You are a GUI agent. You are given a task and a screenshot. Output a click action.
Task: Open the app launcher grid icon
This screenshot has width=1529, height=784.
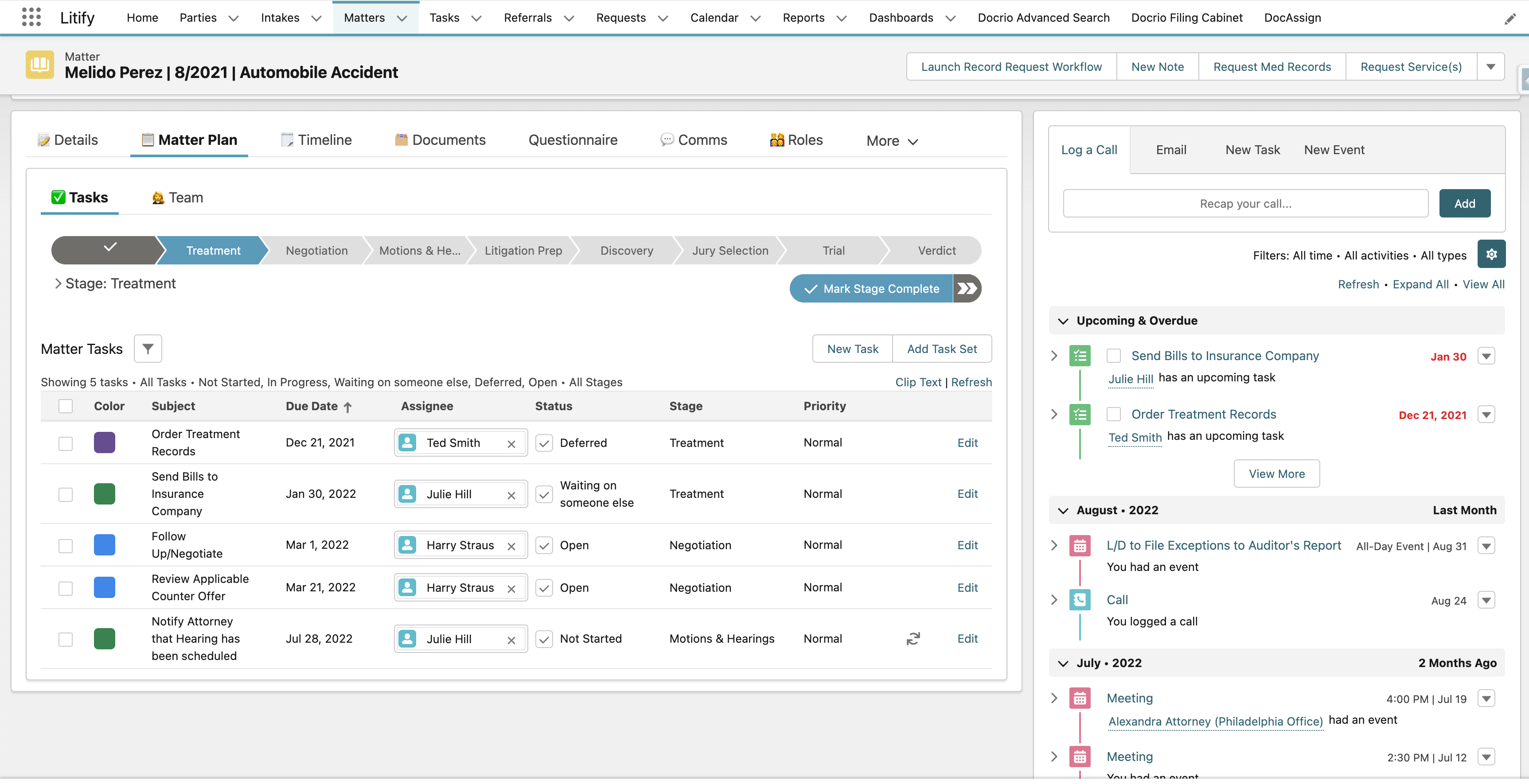tap(31, 17)
